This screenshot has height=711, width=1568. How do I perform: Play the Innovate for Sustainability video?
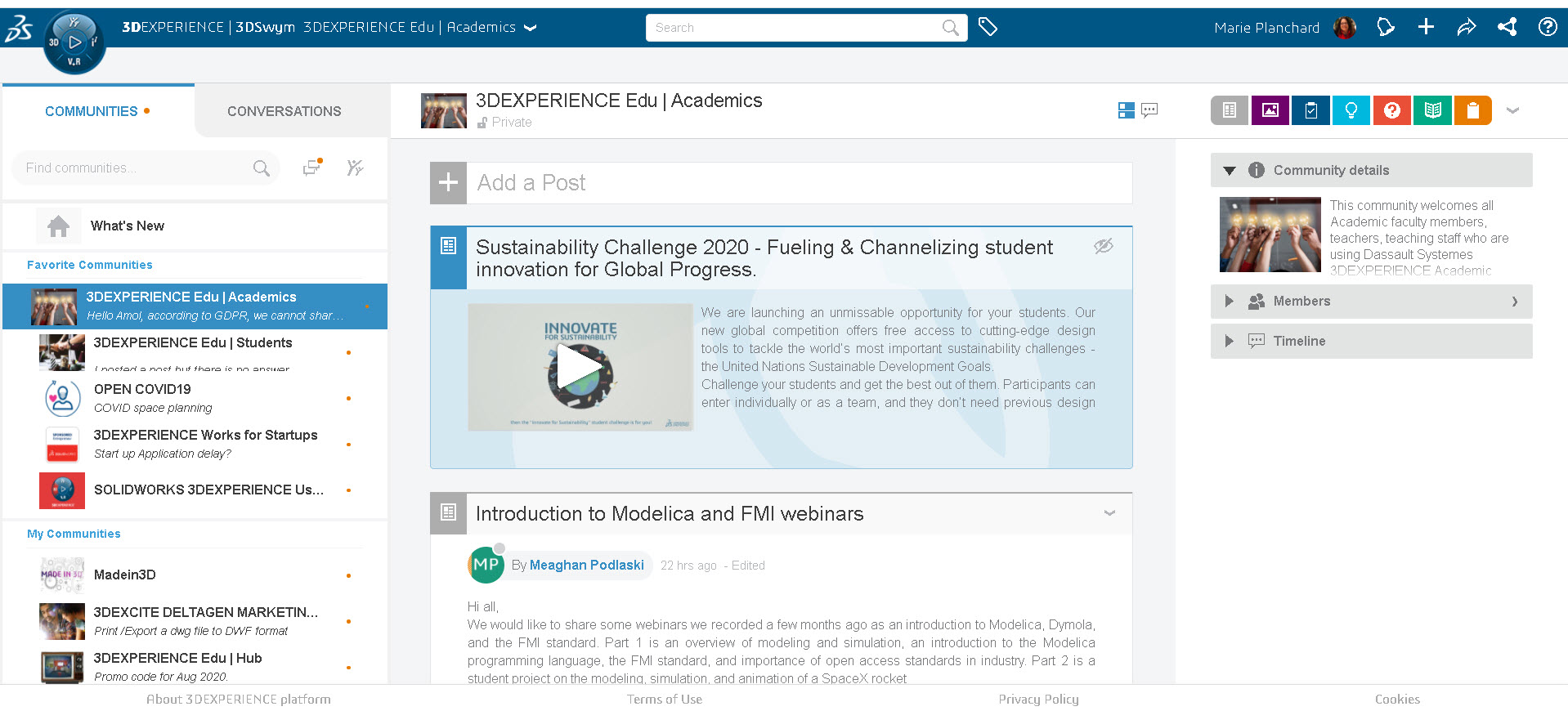580,367
